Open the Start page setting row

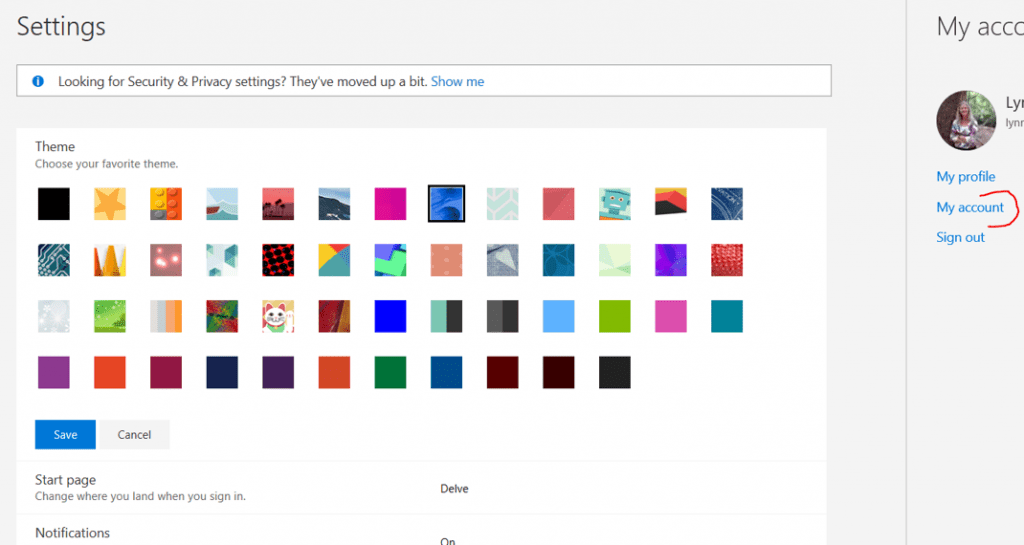coord(421,488)
